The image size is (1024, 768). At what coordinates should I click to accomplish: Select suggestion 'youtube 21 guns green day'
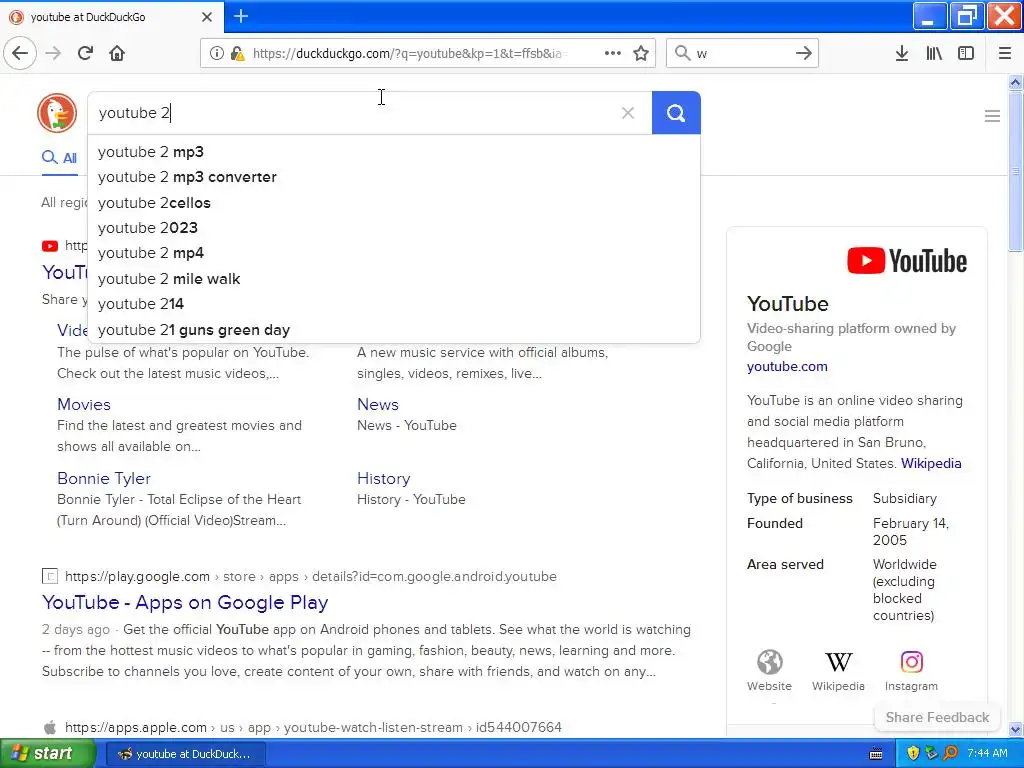pos(394,330)
